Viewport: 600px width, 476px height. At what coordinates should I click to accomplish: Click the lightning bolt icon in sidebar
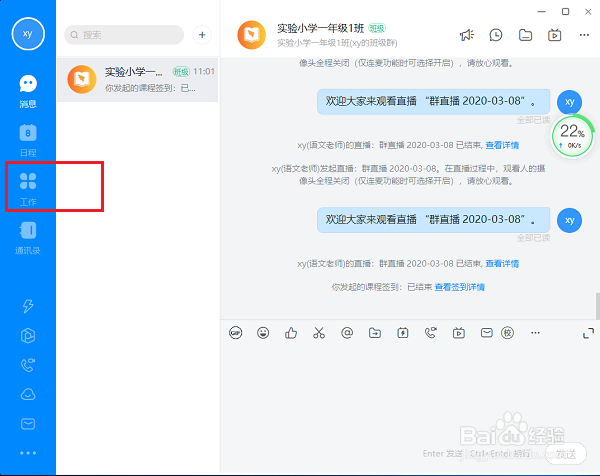click(28, 306)
